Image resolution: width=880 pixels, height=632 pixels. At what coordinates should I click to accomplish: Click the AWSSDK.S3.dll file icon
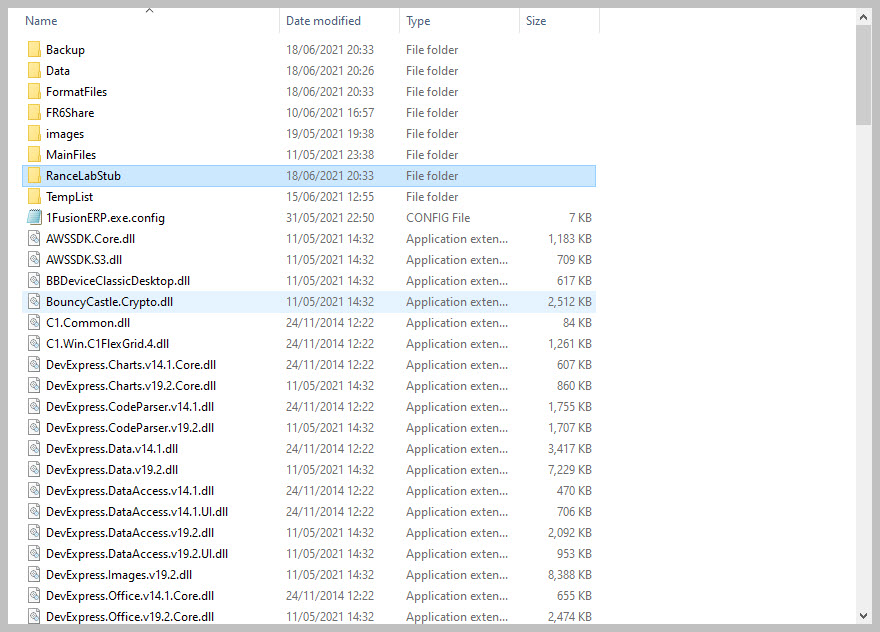pyautogui.click(x=34, y=259)
